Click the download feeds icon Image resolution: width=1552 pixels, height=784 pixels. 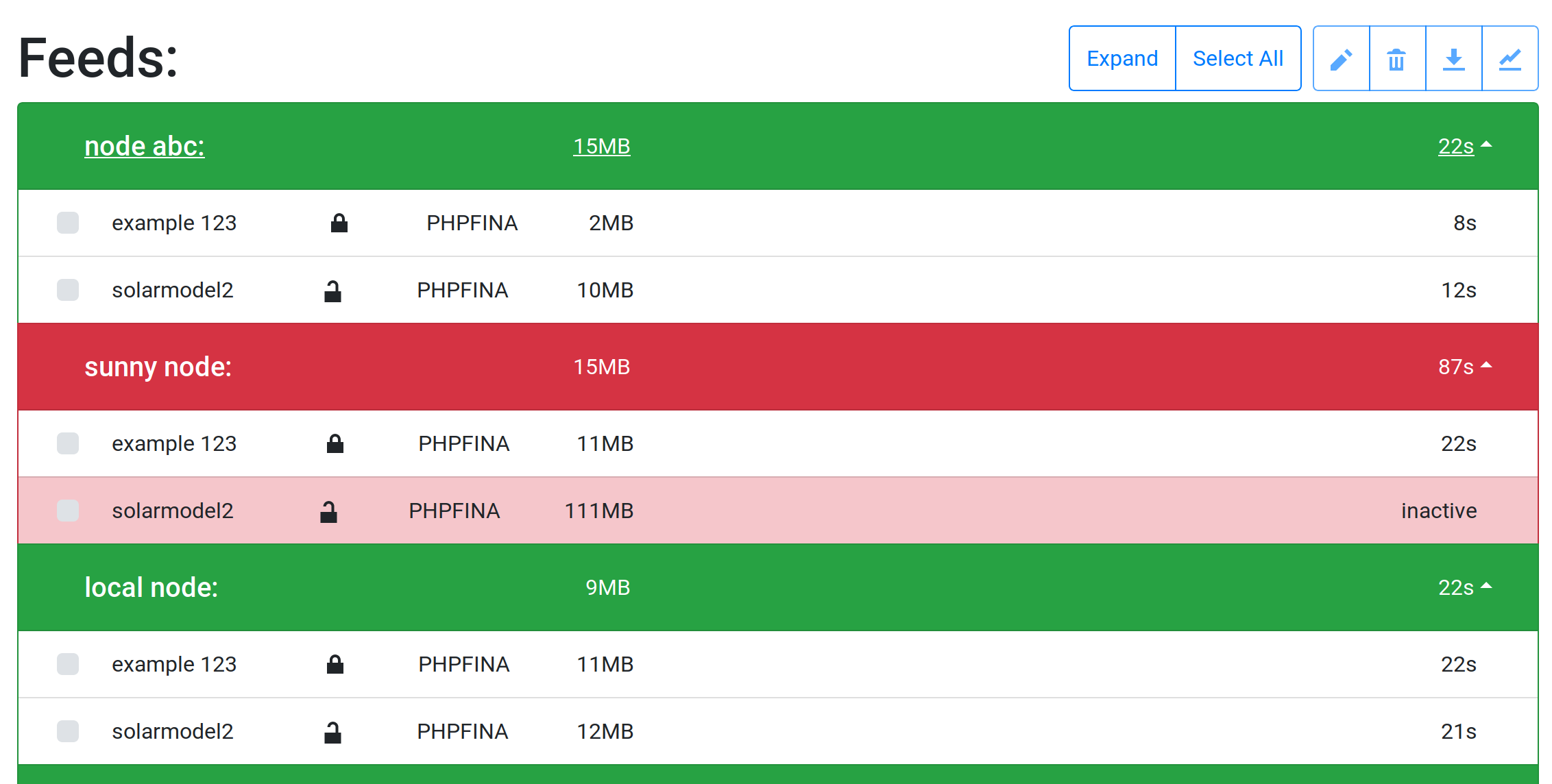[1454, 58]
